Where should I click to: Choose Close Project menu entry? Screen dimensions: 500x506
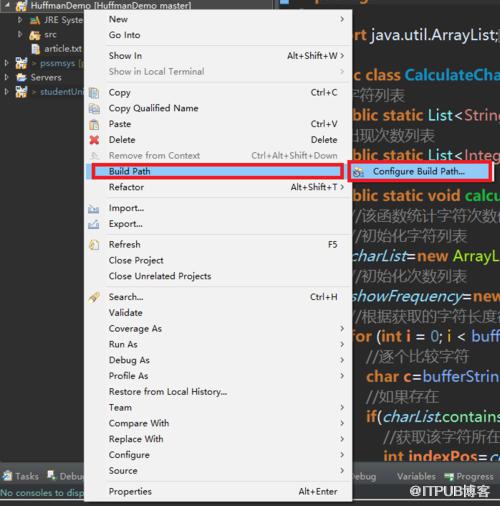coord(219,260)
